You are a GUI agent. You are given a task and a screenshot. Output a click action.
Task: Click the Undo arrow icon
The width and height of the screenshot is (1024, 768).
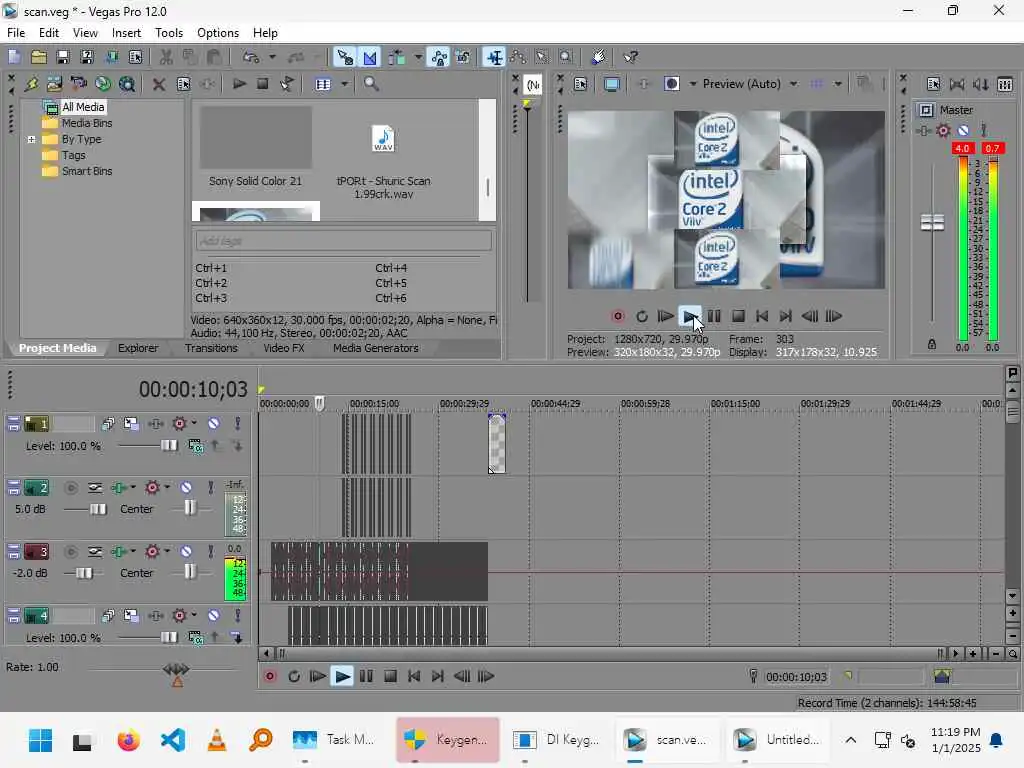(251, 57)
